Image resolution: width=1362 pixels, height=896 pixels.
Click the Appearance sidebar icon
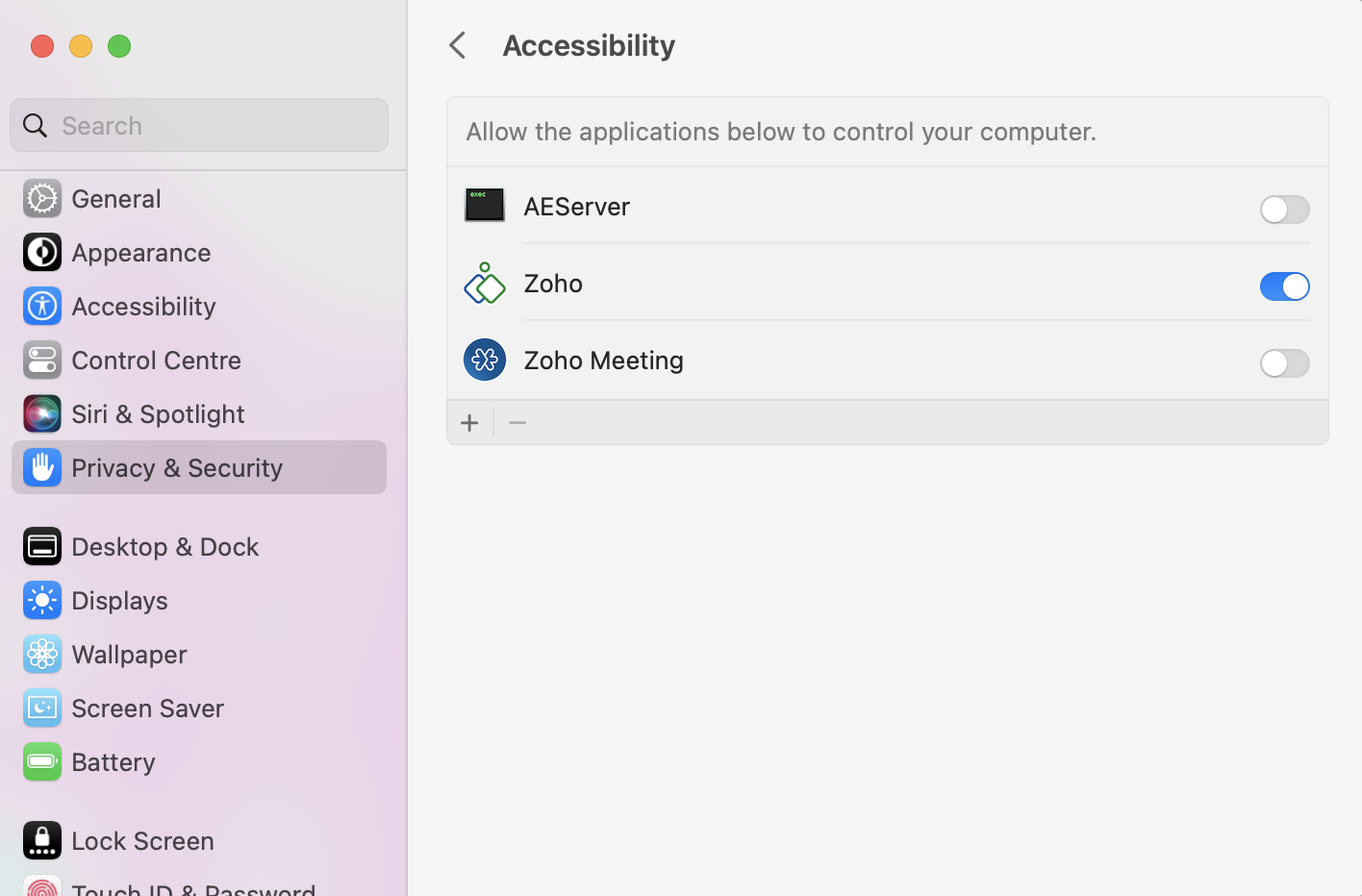(42, 253)
